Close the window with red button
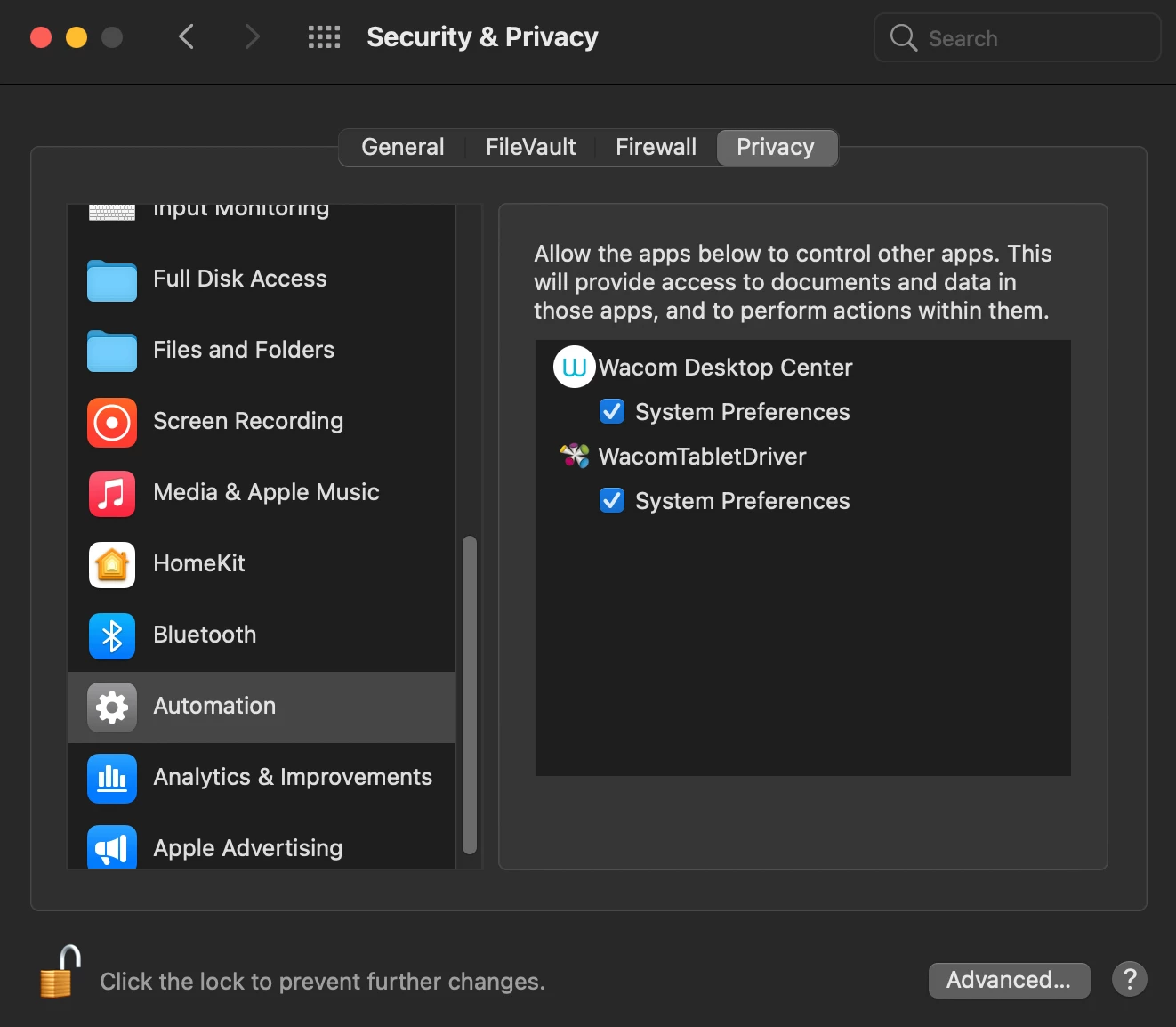The width and height of the screenshot is (1176, 1027). coord(41,37)
